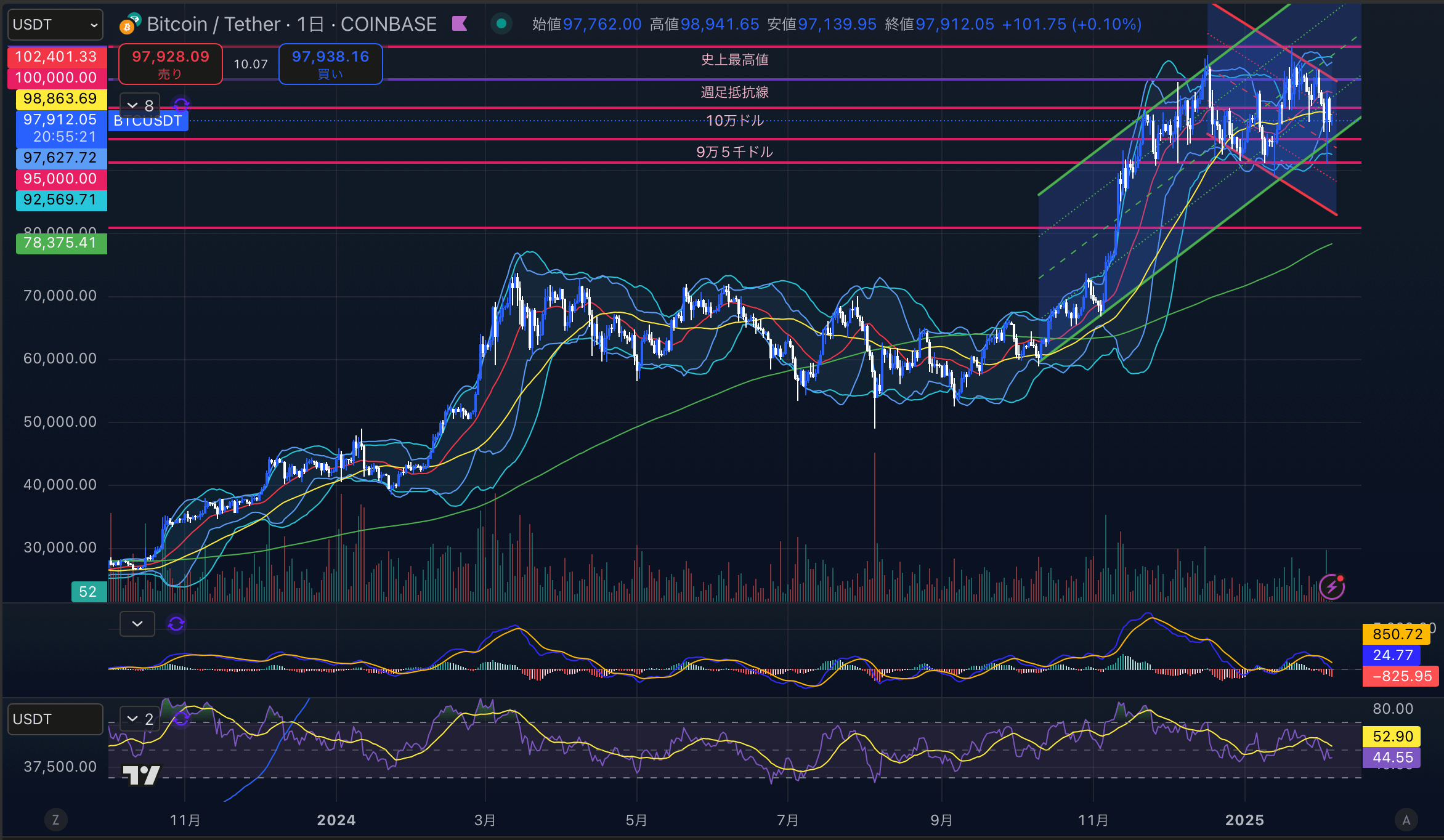Image resolution: width=1444 pixels, height=840 pixels.
Task: Click the cyan 92,569.71 price label
Action: [60, 200]
